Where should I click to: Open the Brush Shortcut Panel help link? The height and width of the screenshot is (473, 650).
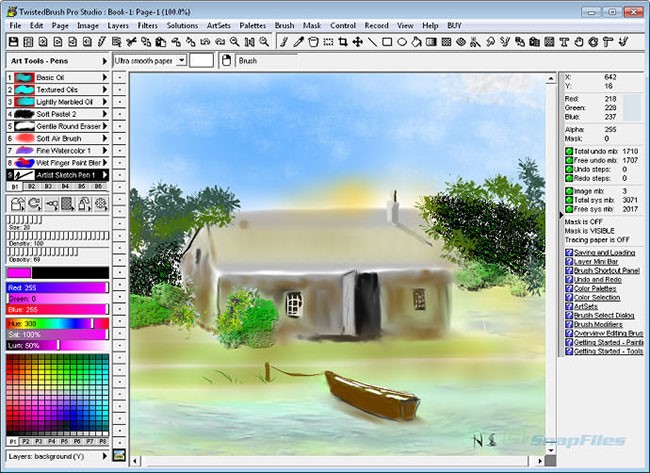coord(606,271)
